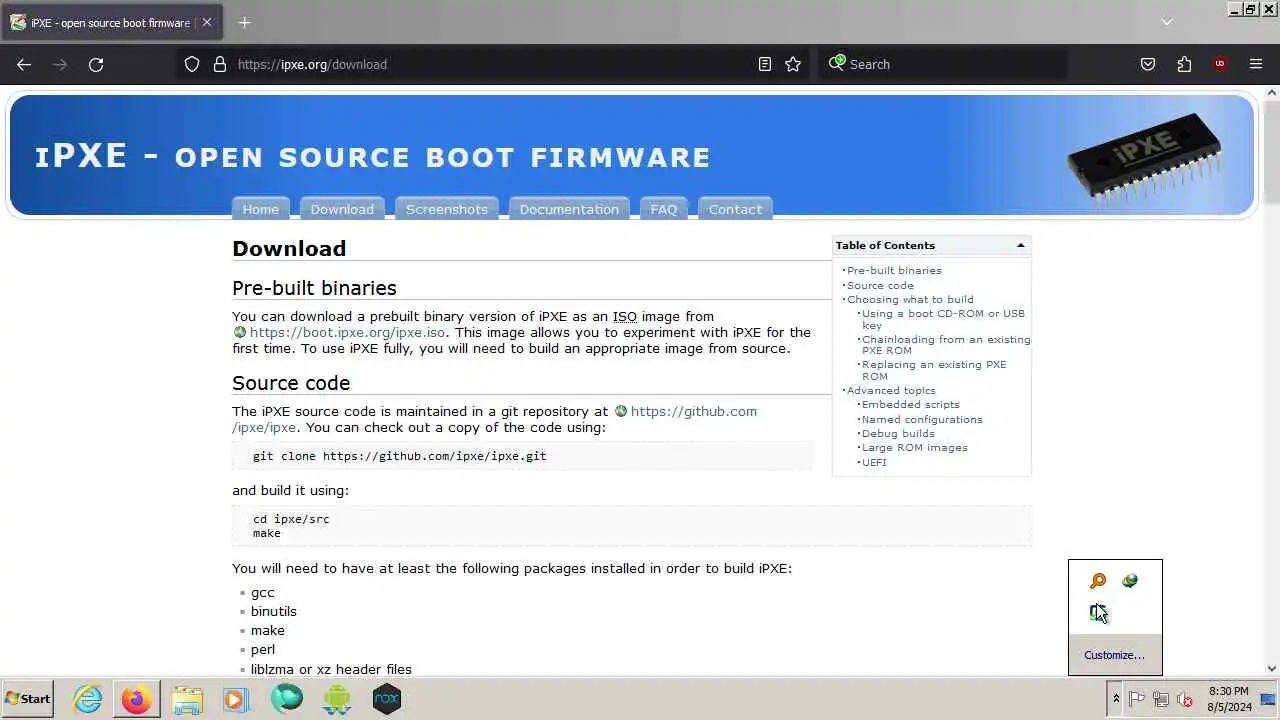Image resolution: width=1280 pixels, height=720 pixels.
Task: Open the Firefox extensions puzzle icon
Action: tap(1184, 64)
